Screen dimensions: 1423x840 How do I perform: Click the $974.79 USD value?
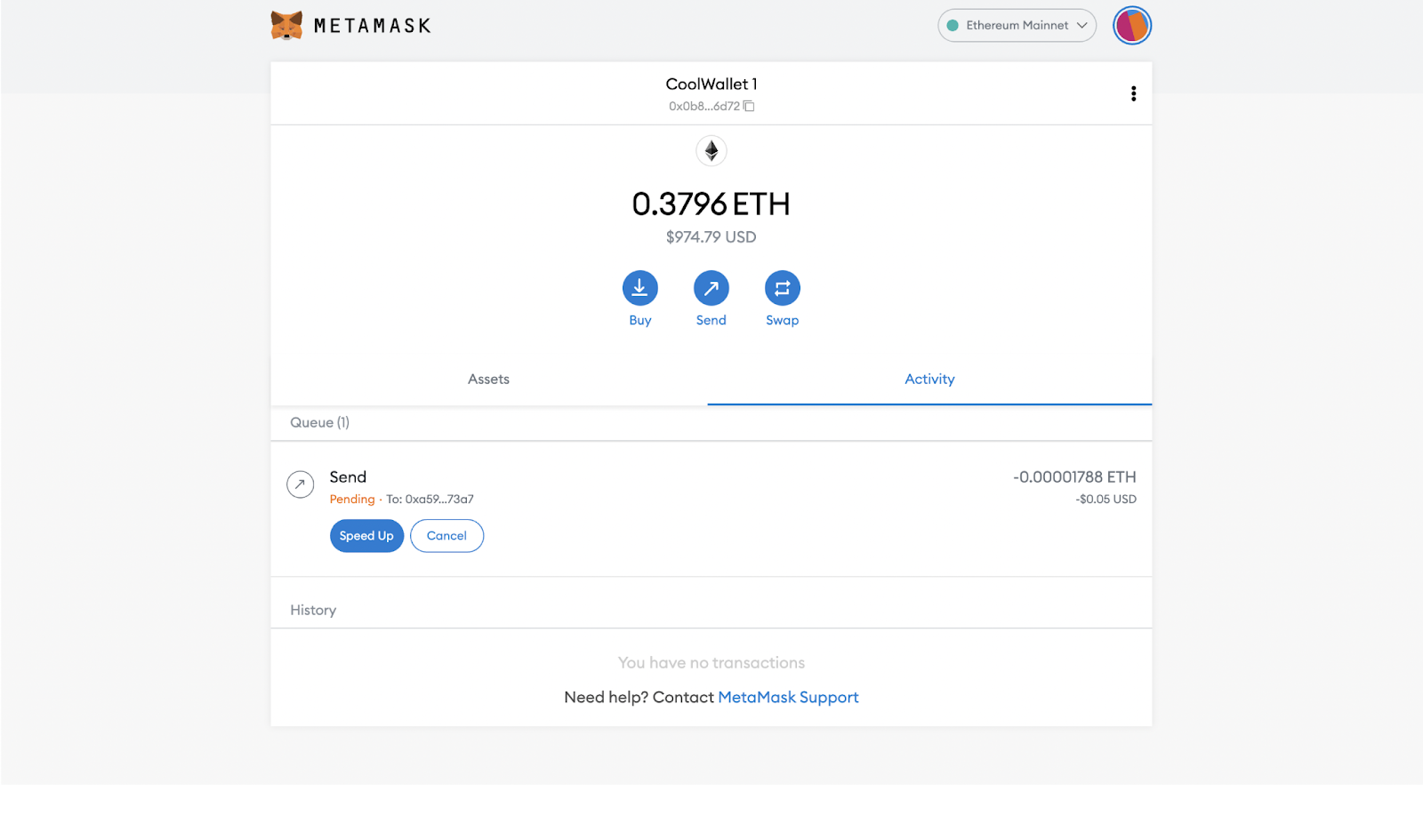[711, 237]
